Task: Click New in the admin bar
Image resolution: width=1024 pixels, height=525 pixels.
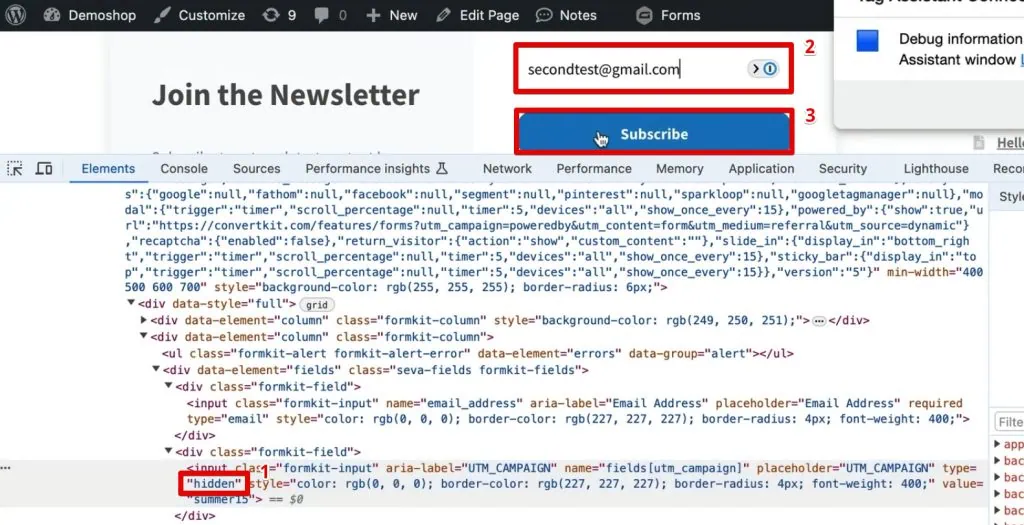Action: tap(391, 15)
